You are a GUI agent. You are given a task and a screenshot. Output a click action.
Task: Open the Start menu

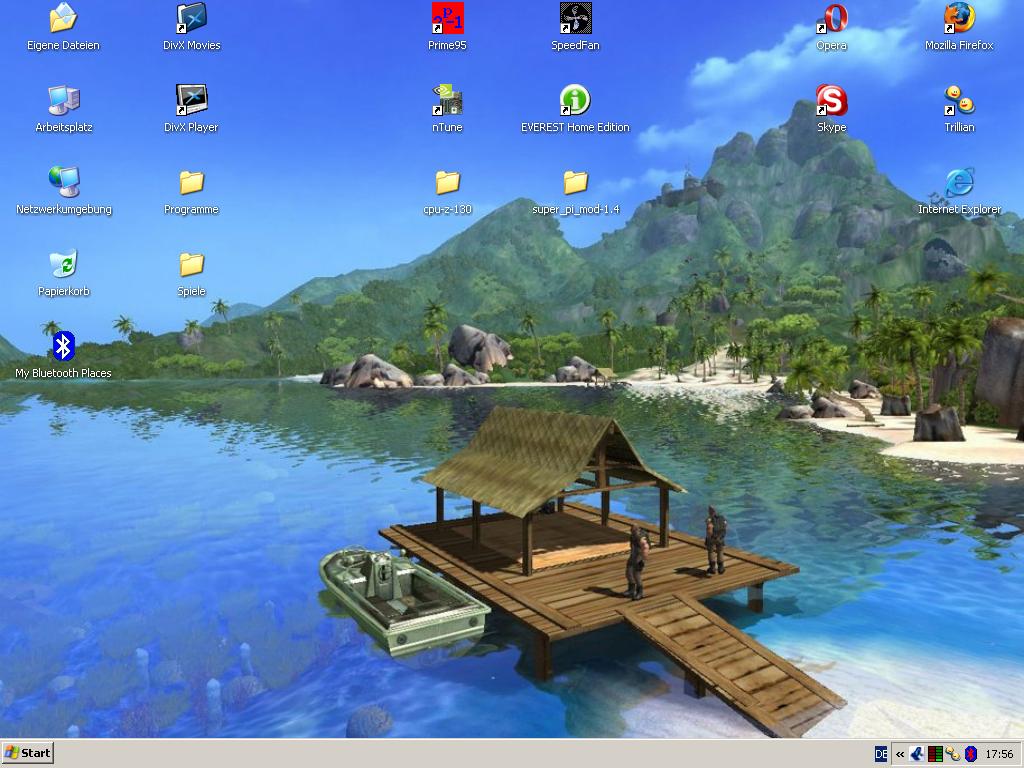(x=27, y=753)
